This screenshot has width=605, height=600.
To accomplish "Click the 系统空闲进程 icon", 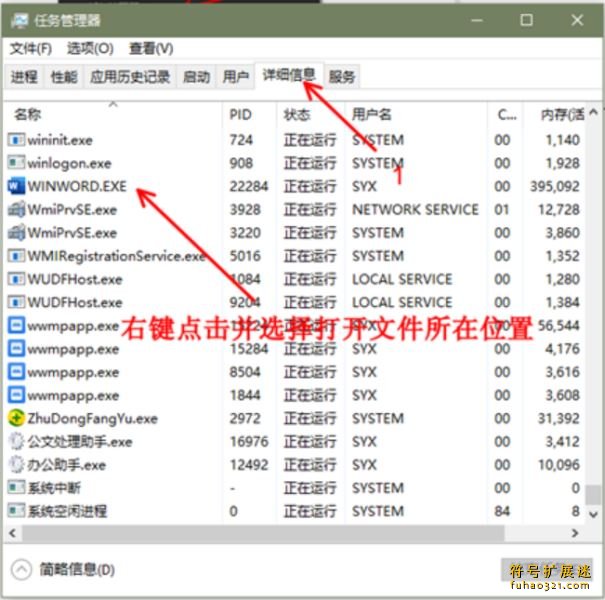I will point(16,511).
